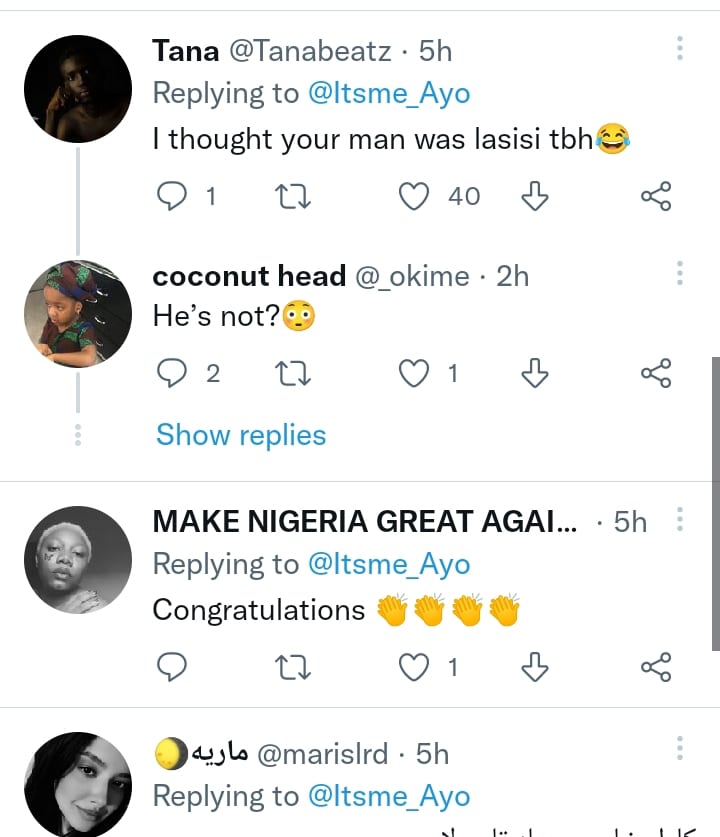
Task: Click the page scrollbar on right edge
Action: [x=714, y=500]
